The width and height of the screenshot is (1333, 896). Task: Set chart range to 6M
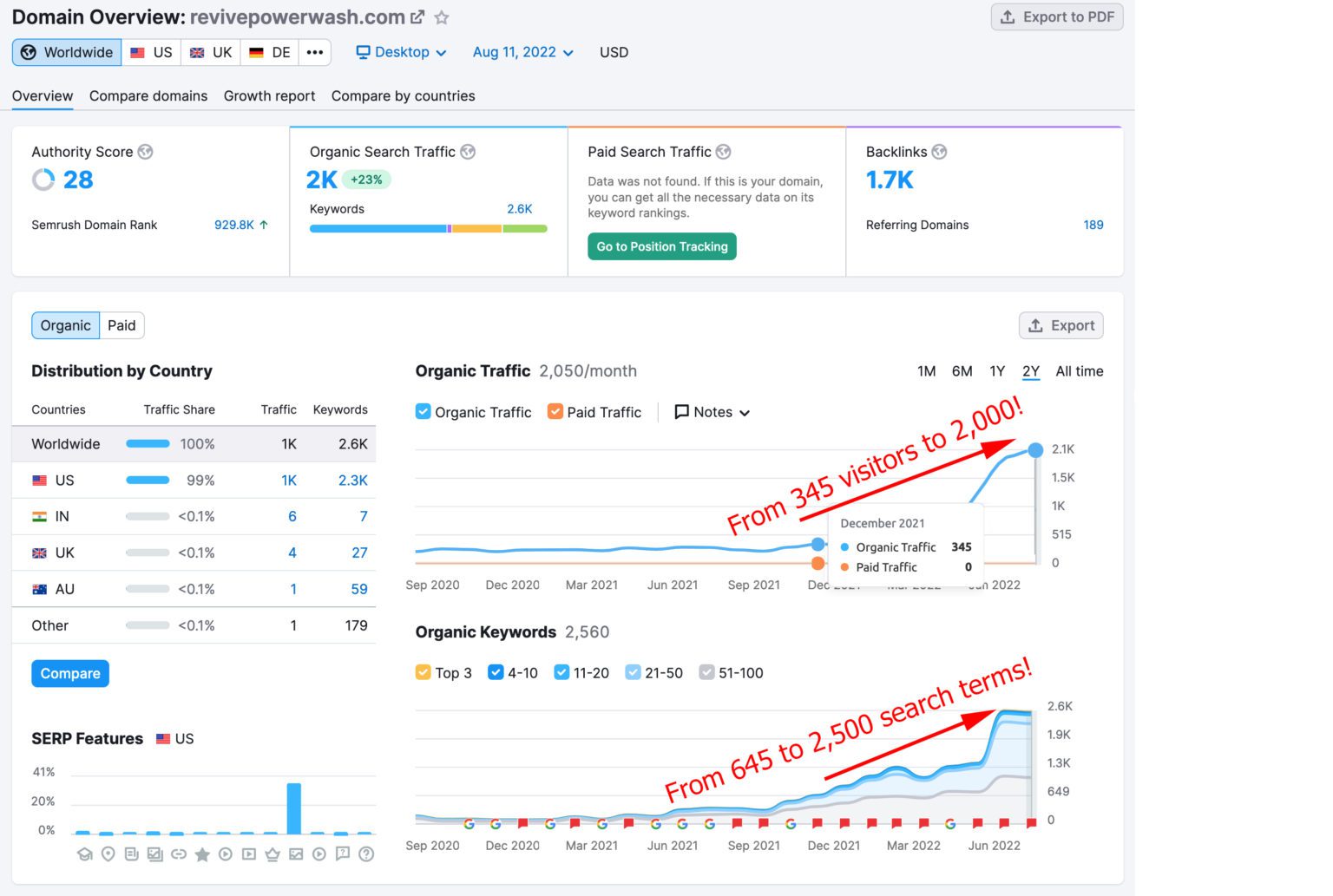[x=962, y=371]
